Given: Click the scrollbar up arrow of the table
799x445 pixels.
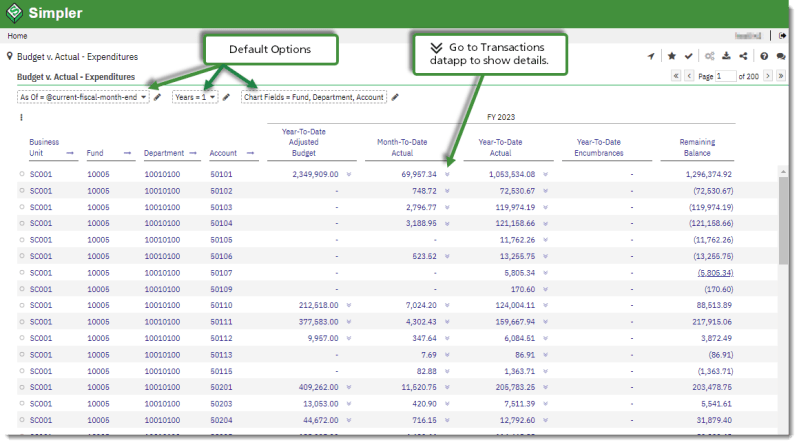Looking at the screenshot, I should tap(783, 172).
